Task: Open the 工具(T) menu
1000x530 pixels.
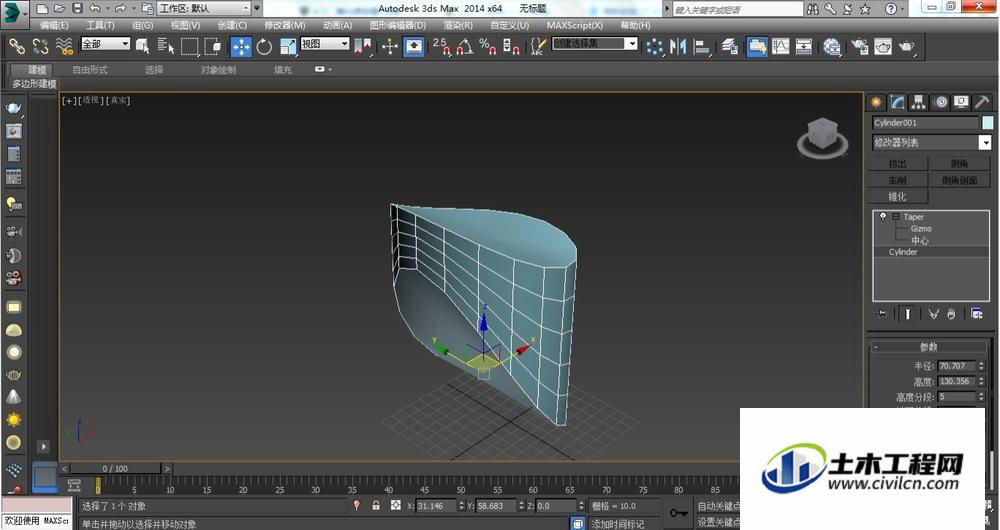Action: (100, 25)
